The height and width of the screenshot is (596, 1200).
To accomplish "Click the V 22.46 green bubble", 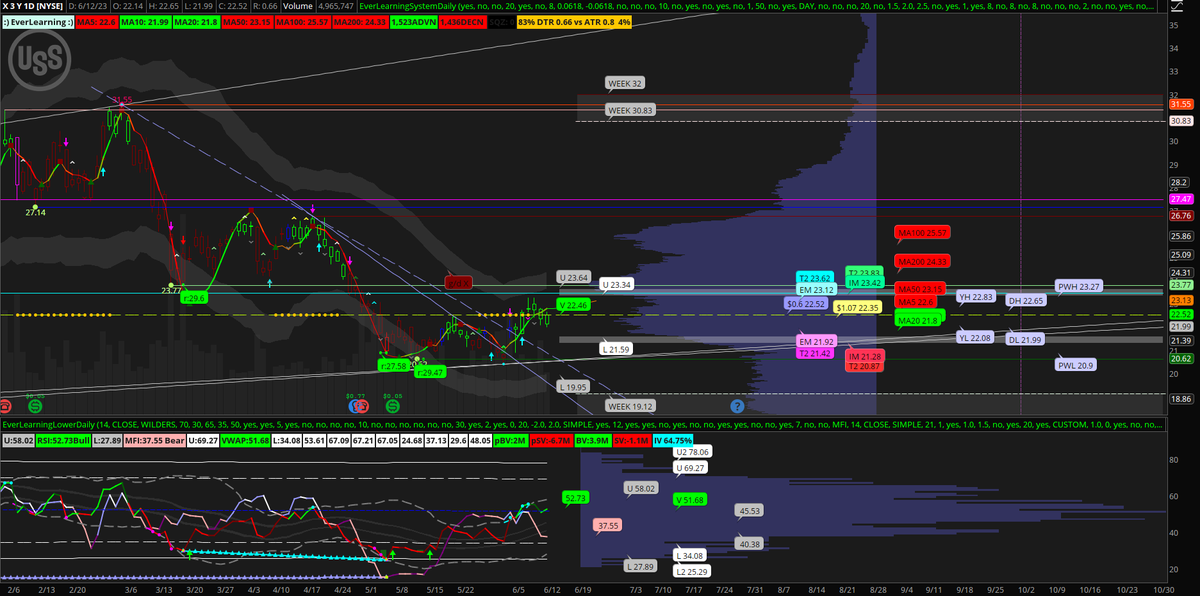I will click(x=575, y=304).
